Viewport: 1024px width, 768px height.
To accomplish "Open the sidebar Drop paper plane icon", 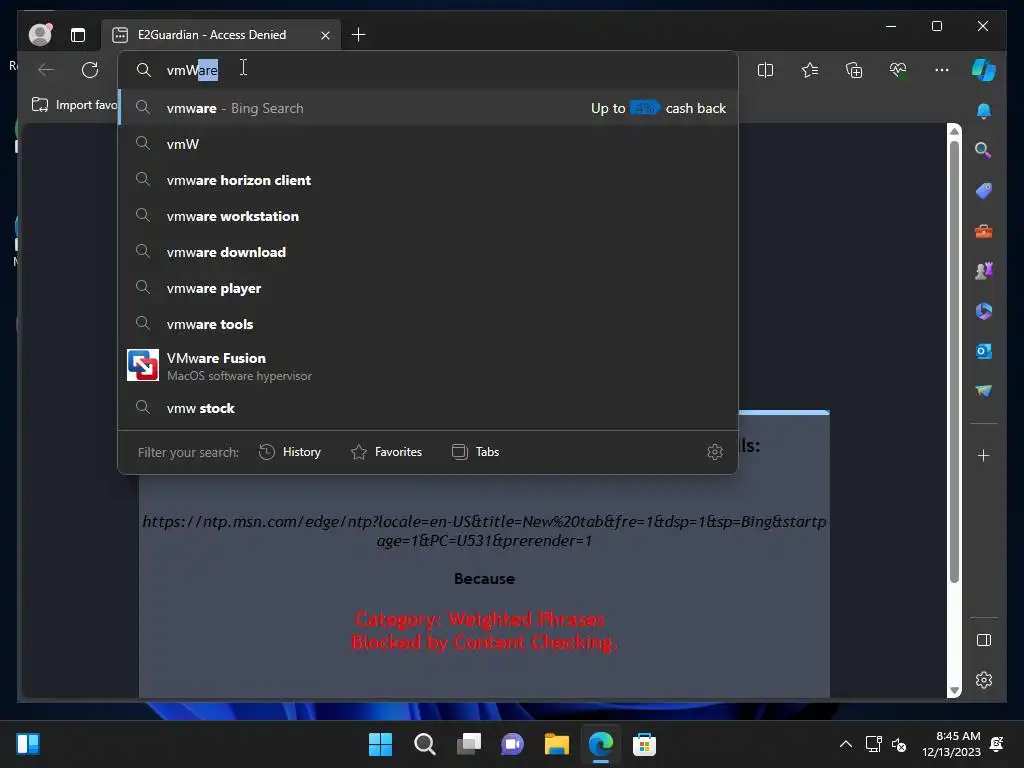I will (x=984, y=391).
